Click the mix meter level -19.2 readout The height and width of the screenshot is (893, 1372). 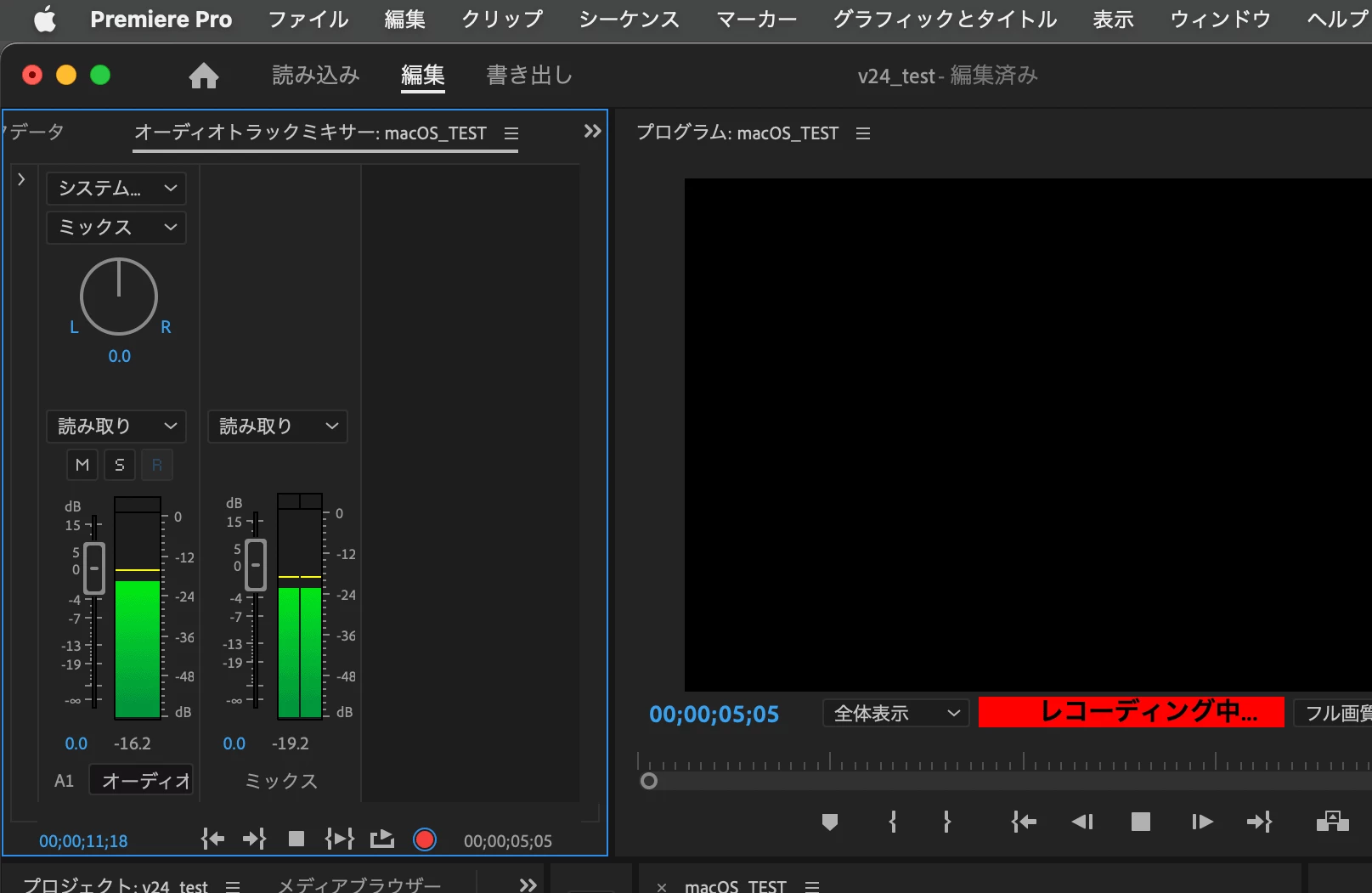291,743
